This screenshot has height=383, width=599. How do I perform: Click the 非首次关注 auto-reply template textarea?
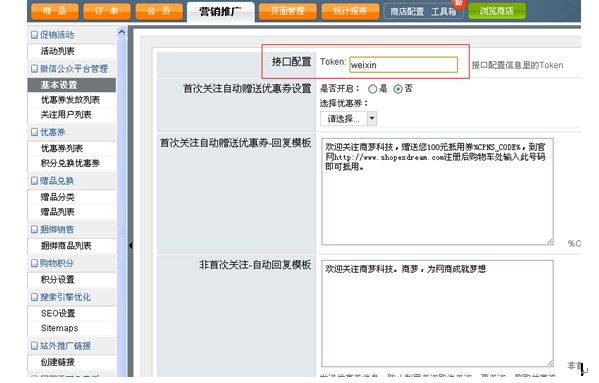(437, 314)
